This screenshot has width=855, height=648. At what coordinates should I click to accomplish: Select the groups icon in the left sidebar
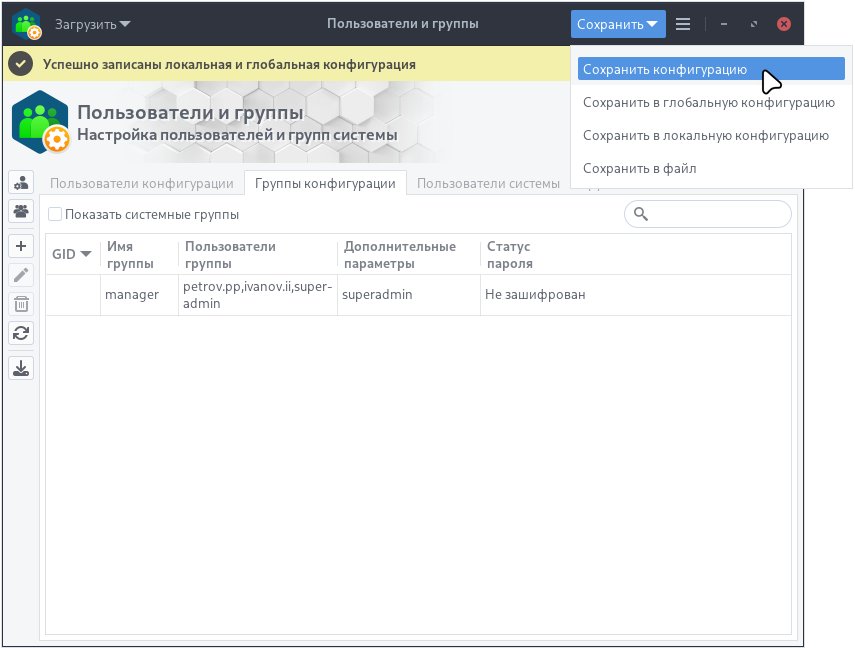click(20, 211)
